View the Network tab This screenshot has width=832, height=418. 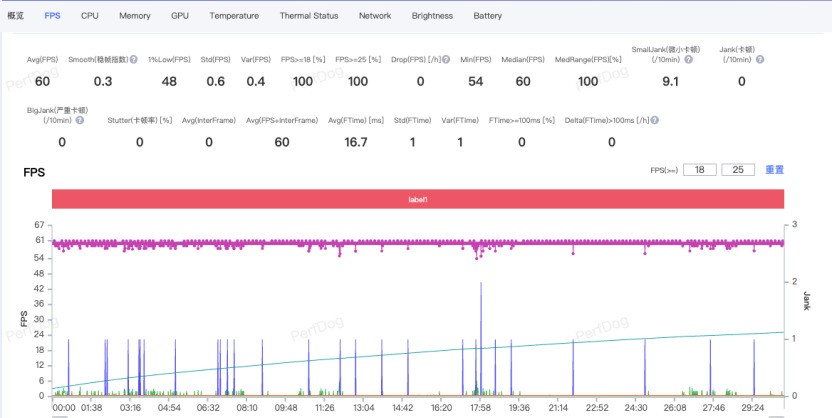point(375,16)
